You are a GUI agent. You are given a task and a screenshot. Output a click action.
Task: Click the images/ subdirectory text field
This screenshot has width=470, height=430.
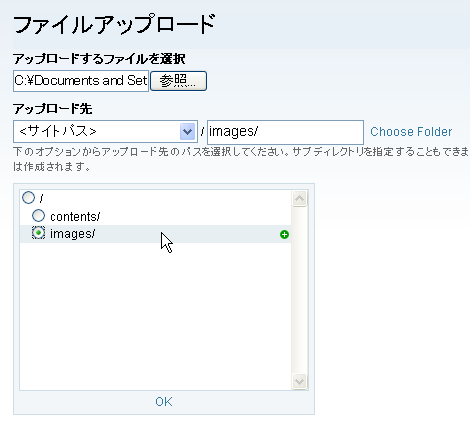pos(285,132)
